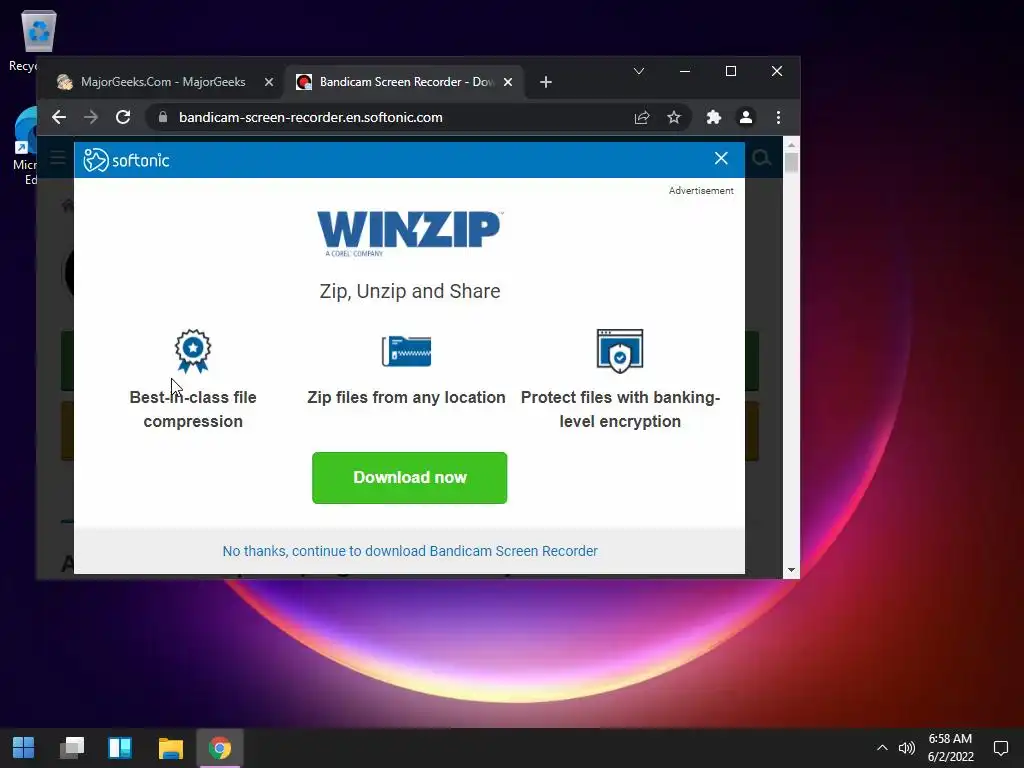Click the Softonic page search magnifier icon

761,158
